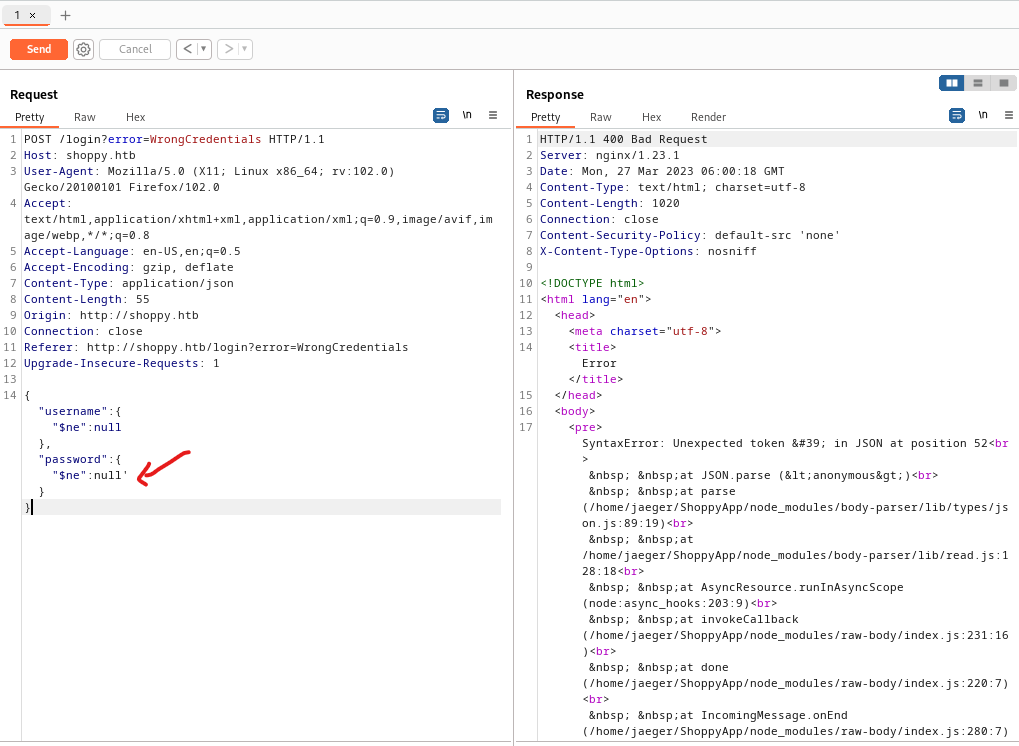Click the Upgrade-Insecure-Requests header

tap(122, 363)
